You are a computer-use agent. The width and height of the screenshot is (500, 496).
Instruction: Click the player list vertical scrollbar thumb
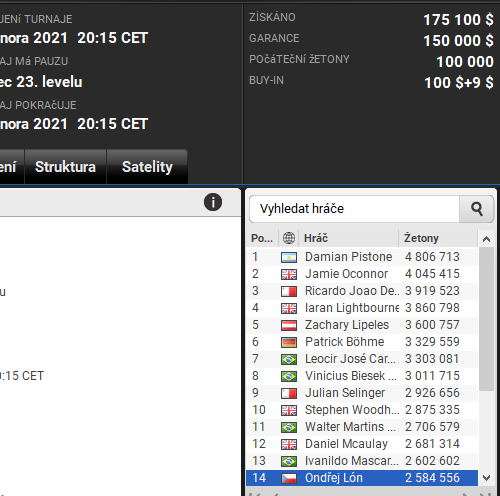coord(486,319)
